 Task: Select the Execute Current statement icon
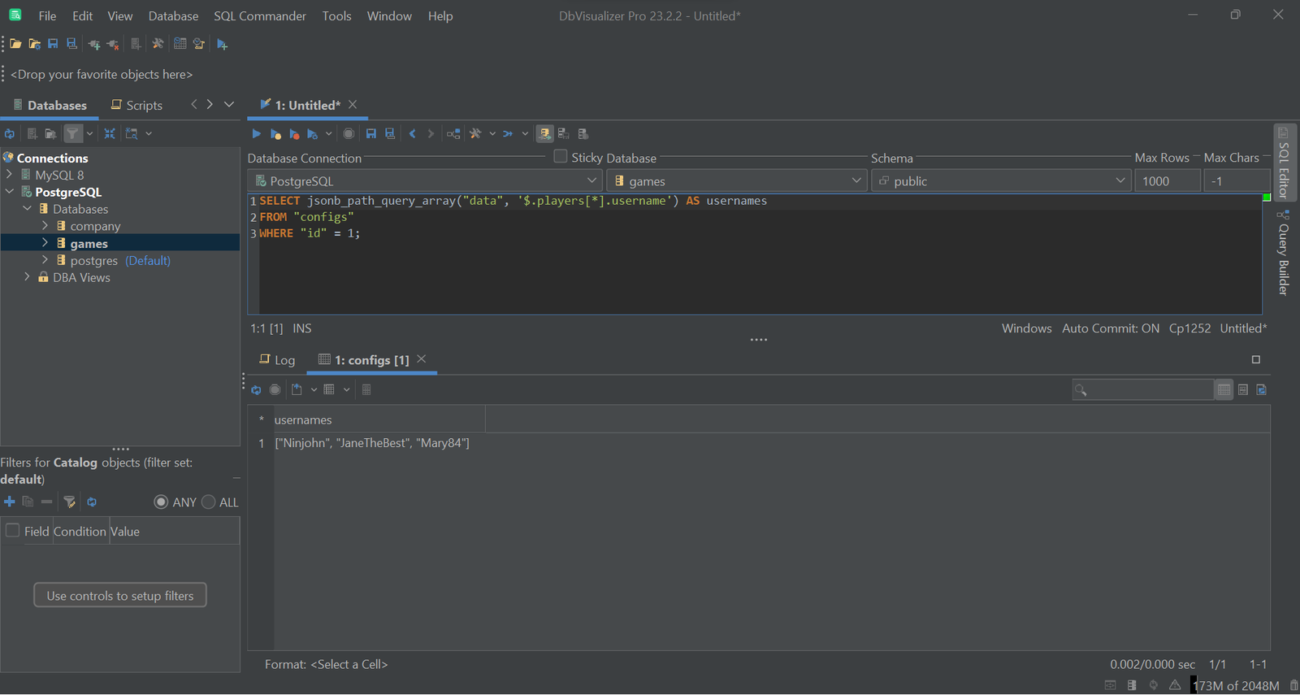(x=275, y=133)
